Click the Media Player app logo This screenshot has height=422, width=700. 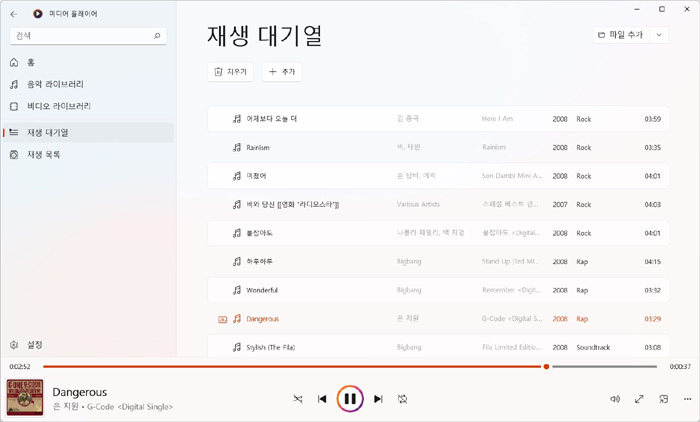tap(38, 14)
